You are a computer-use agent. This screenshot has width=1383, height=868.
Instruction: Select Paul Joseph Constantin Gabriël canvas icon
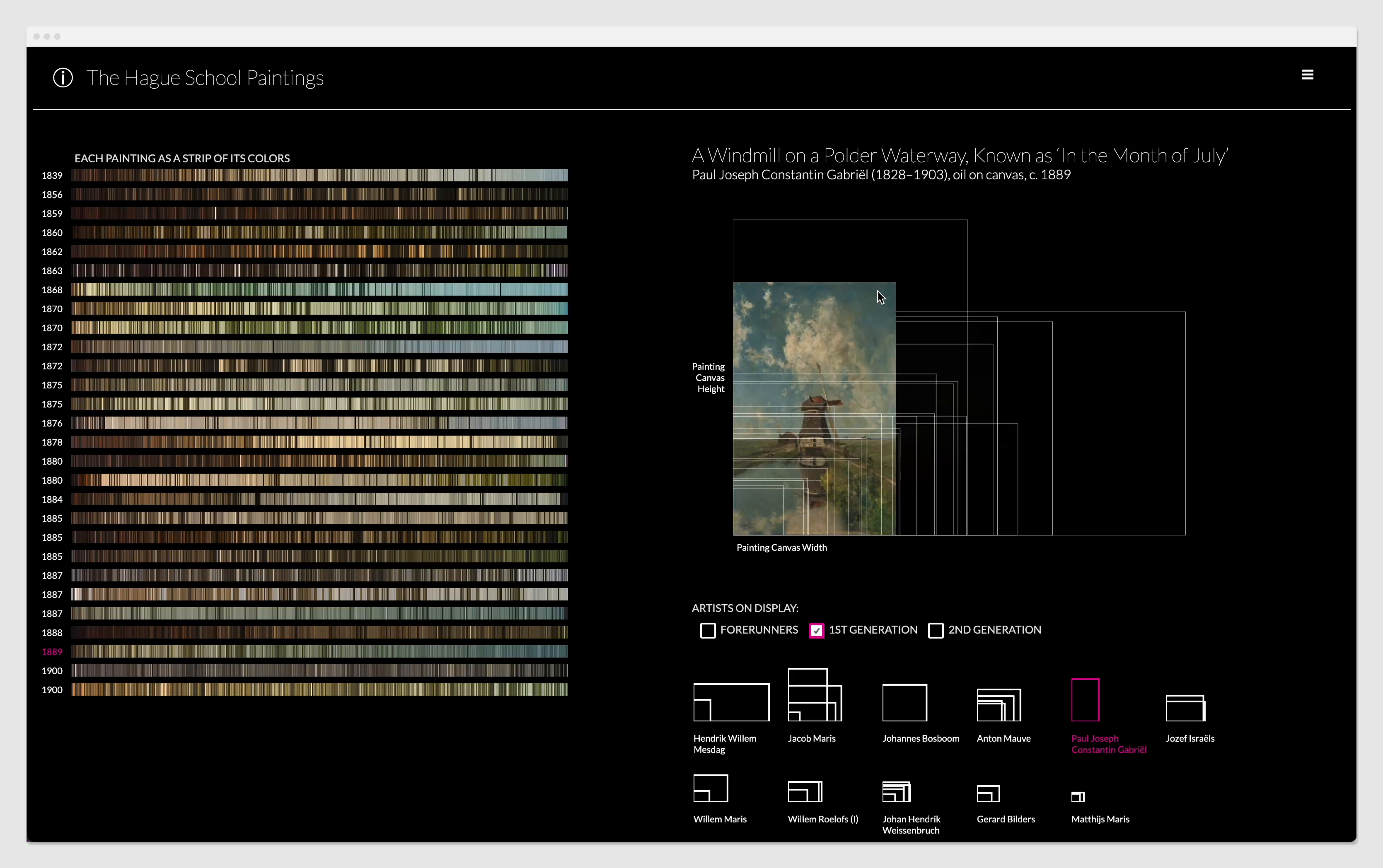coord(1086,700)
